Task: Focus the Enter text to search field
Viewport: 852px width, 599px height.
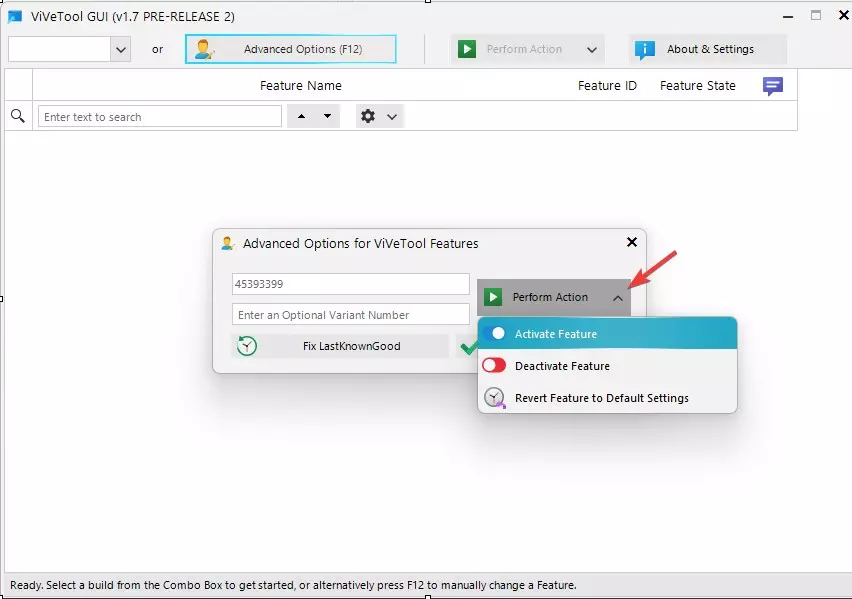Action: coord(160,116)
